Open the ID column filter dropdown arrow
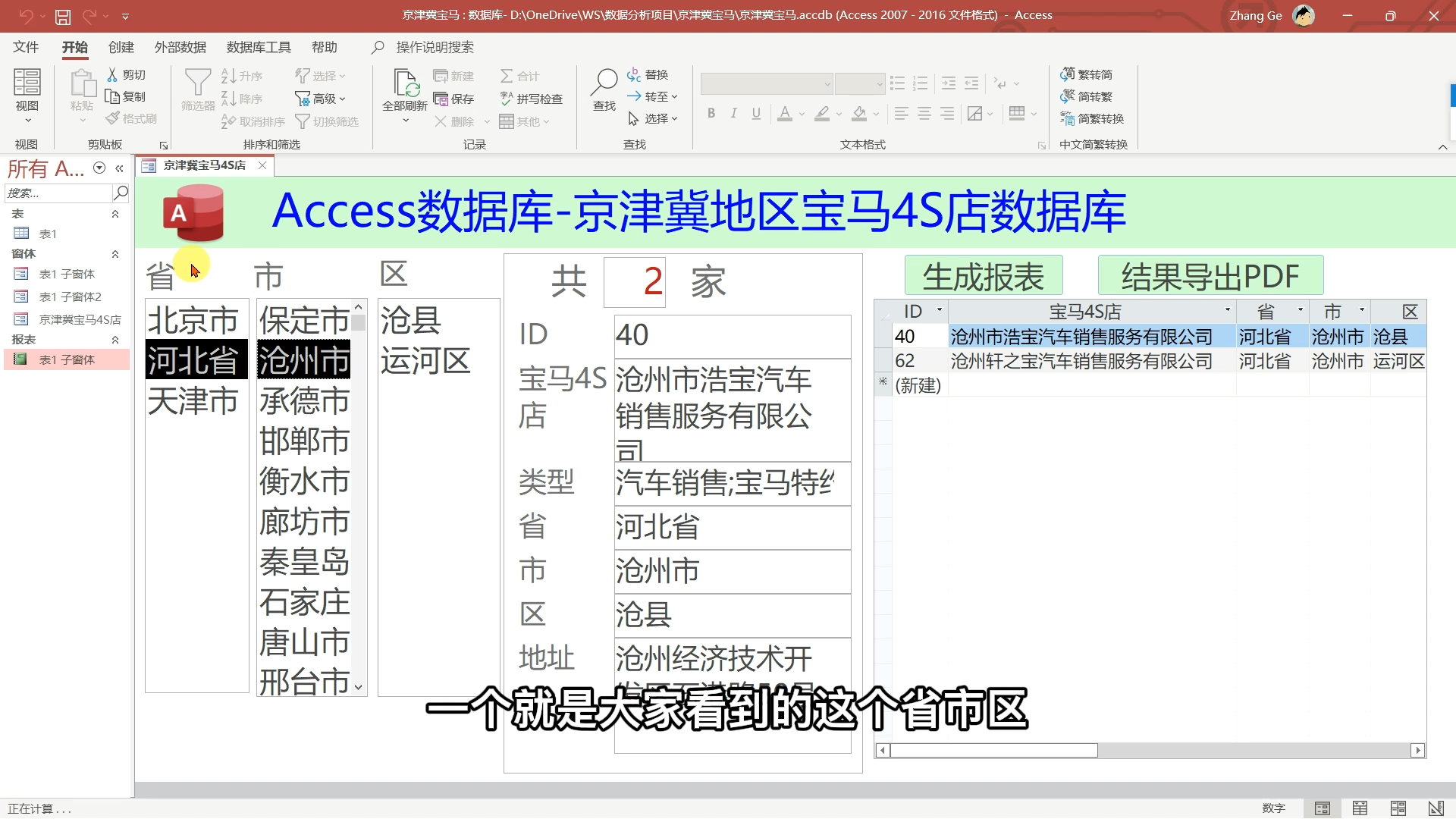1456x819 pixels. 940,310
